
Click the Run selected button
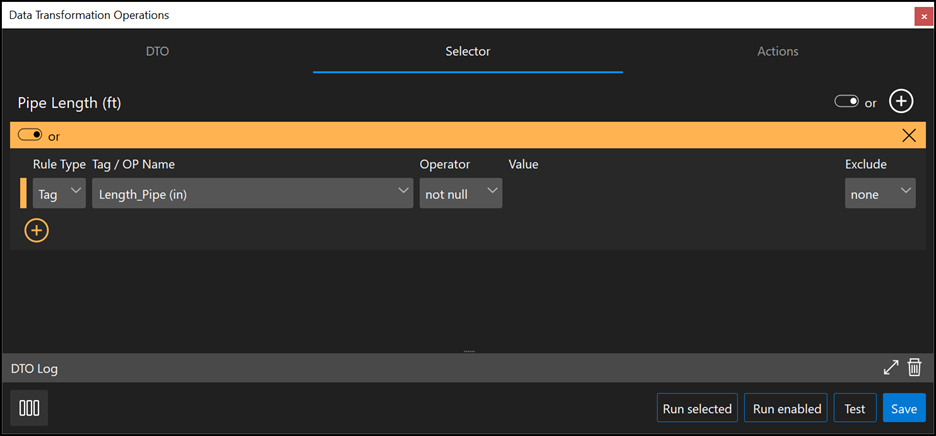[x=697, y=408]
